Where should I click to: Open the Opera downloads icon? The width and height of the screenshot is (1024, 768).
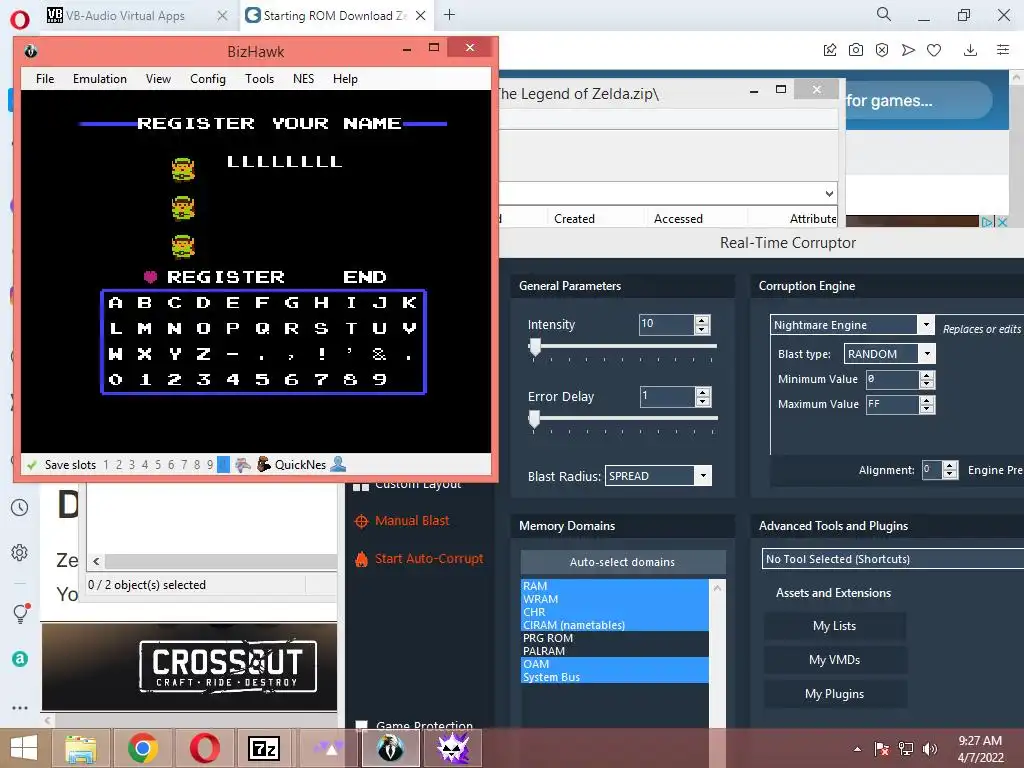(970, 50)
